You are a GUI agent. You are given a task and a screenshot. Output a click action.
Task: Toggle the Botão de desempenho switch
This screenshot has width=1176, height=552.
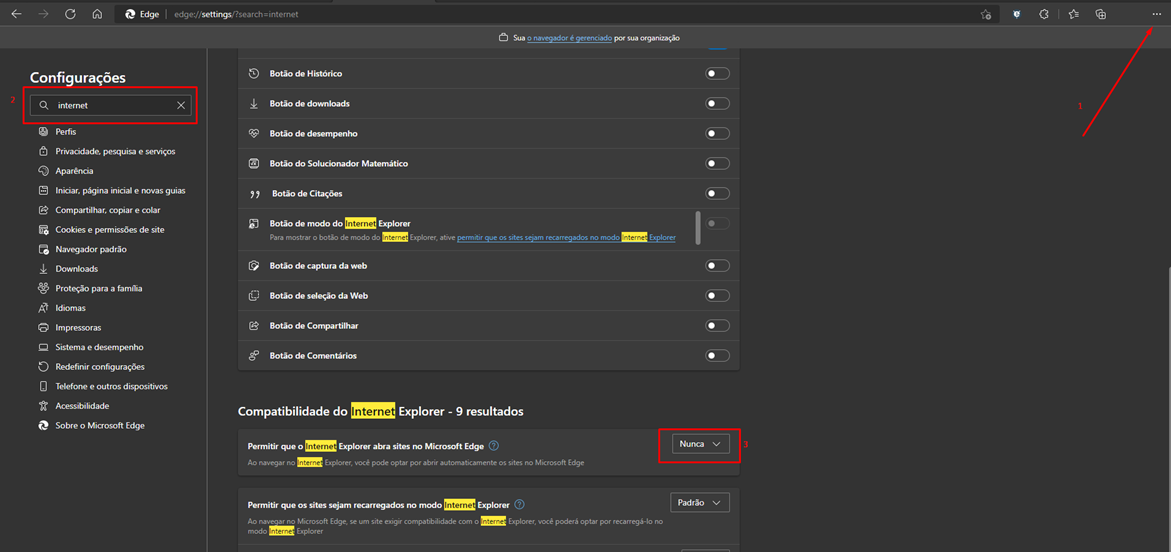[x=717, y=134]
